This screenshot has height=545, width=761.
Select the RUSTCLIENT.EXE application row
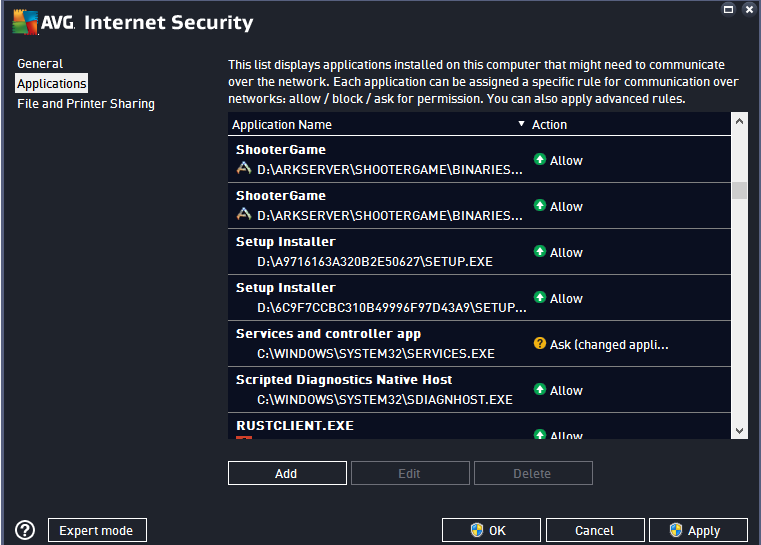pos(380,428)
